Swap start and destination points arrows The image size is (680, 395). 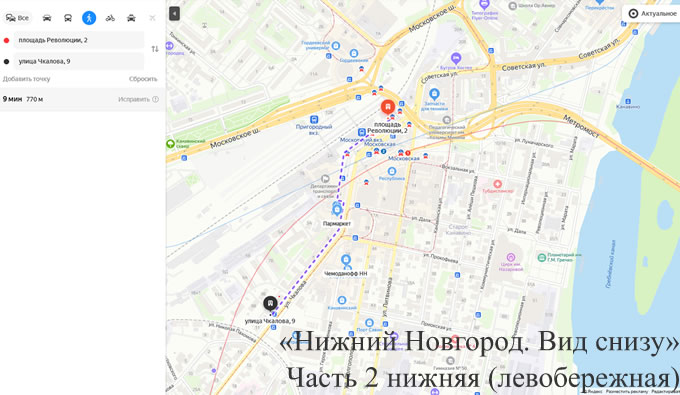coord(155,49)
